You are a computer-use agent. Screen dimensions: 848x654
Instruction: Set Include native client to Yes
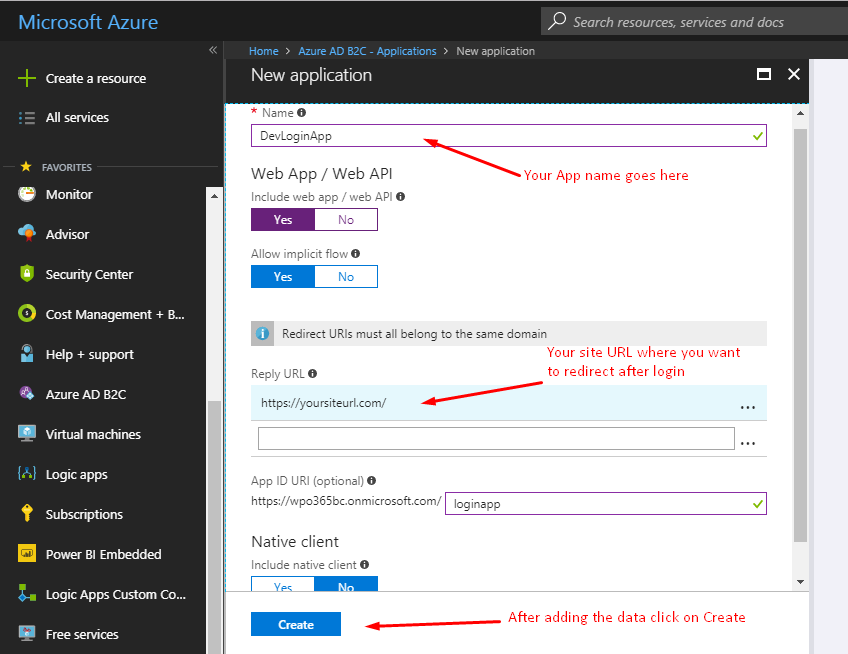pos(283,584)
